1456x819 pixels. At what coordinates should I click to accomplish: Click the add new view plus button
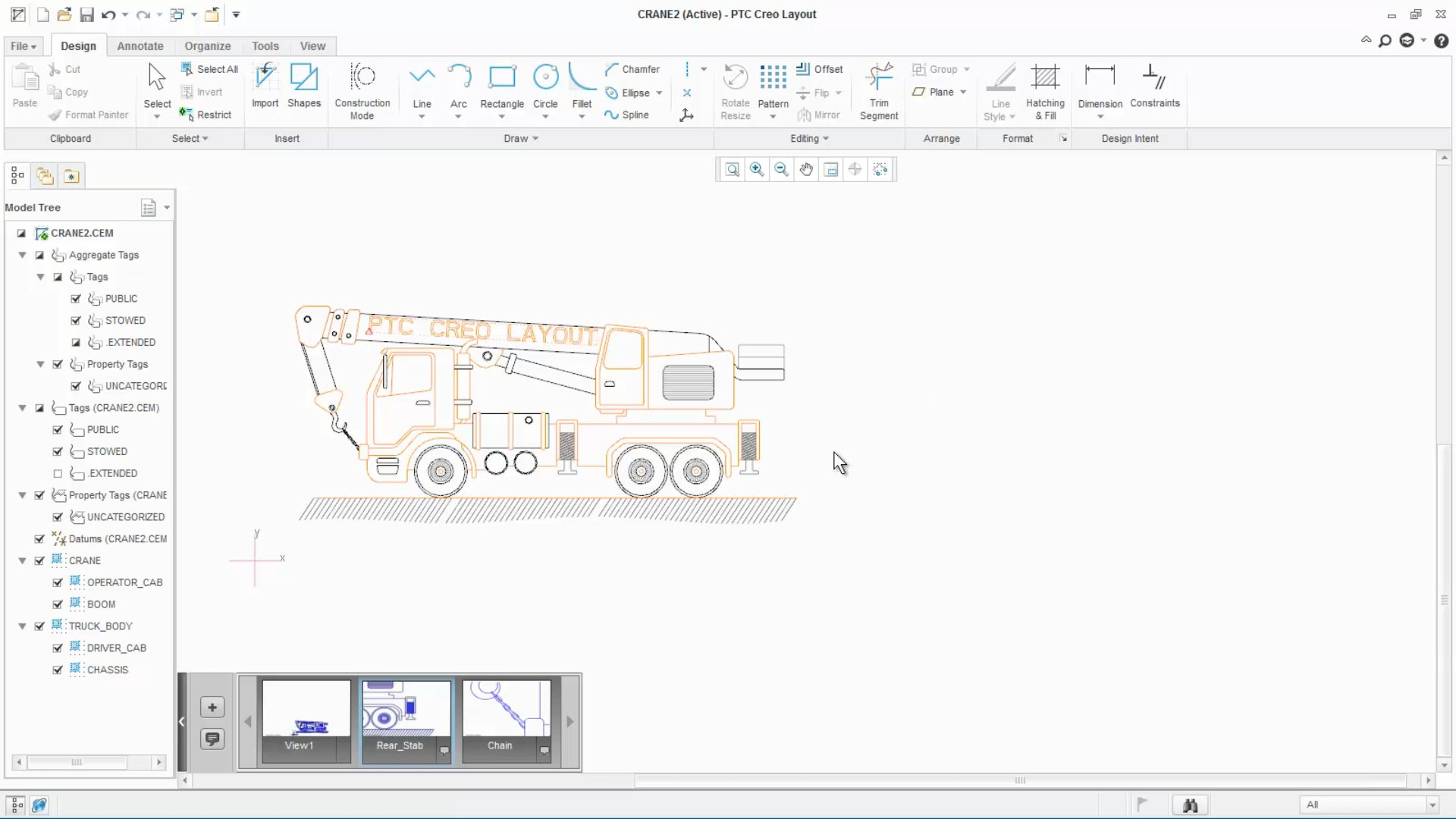(x=212, y=708)
